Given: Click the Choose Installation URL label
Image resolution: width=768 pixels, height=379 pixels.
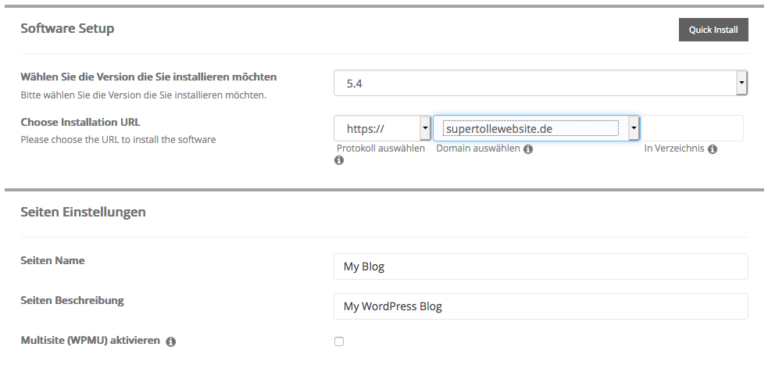Looking at the screenshot, I should coord(80,122).
